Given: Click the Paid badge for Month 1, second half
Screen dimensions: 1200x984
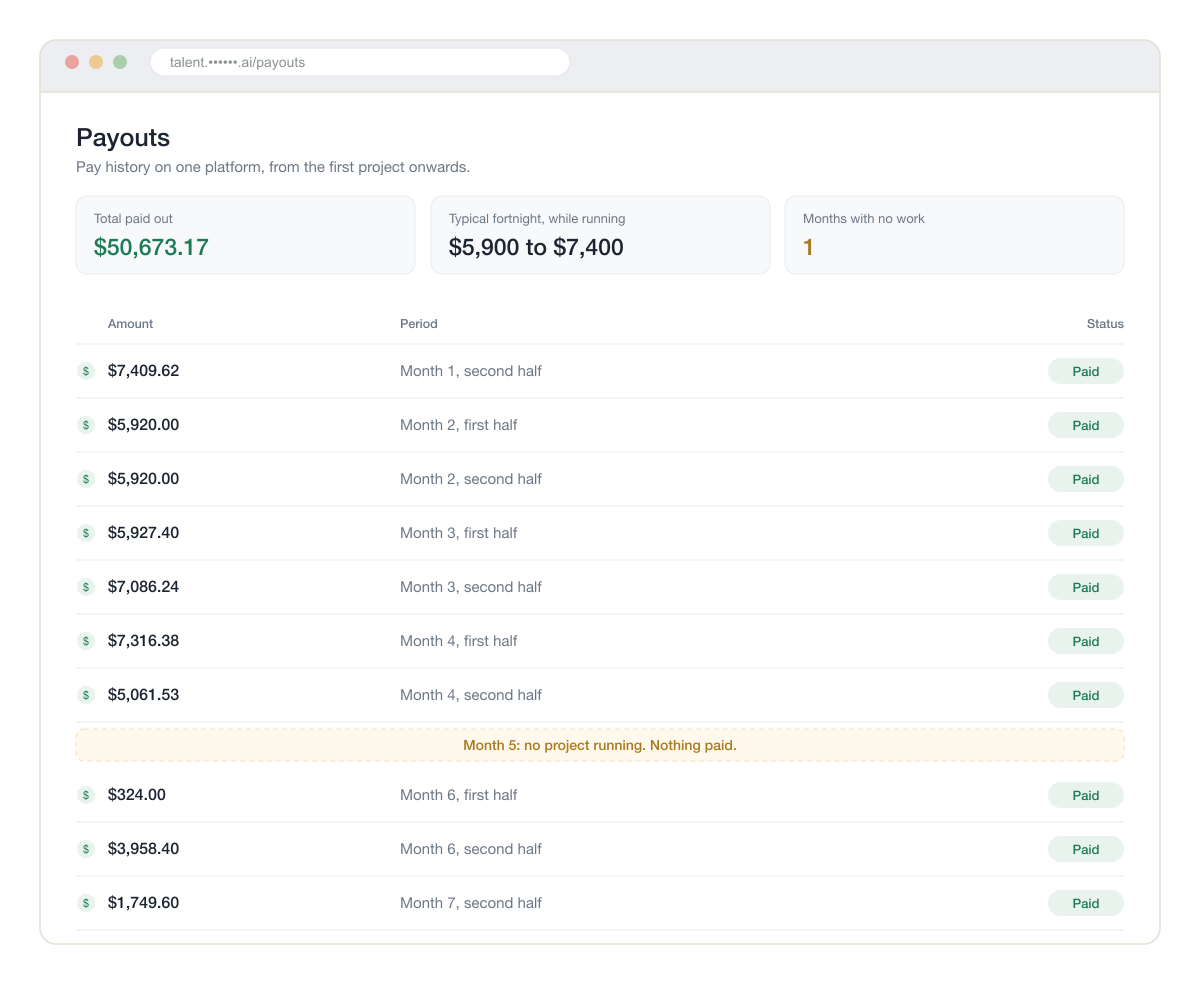Looking at the screenshot, I should click(x=1086, y=371).
